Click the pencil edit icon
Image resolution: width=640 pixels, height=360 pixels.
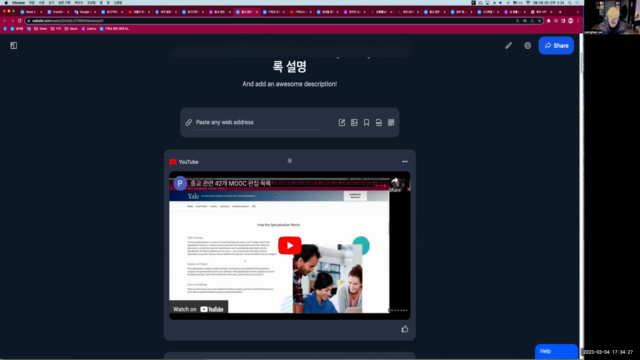(x=508, y=46)
